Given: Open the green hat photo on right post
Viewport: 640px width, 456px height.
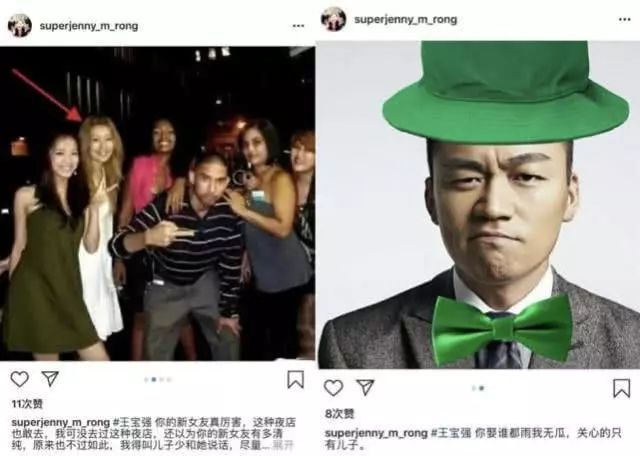Looking at the screenshot, I should pyautogui.click(x=479, y=205).
